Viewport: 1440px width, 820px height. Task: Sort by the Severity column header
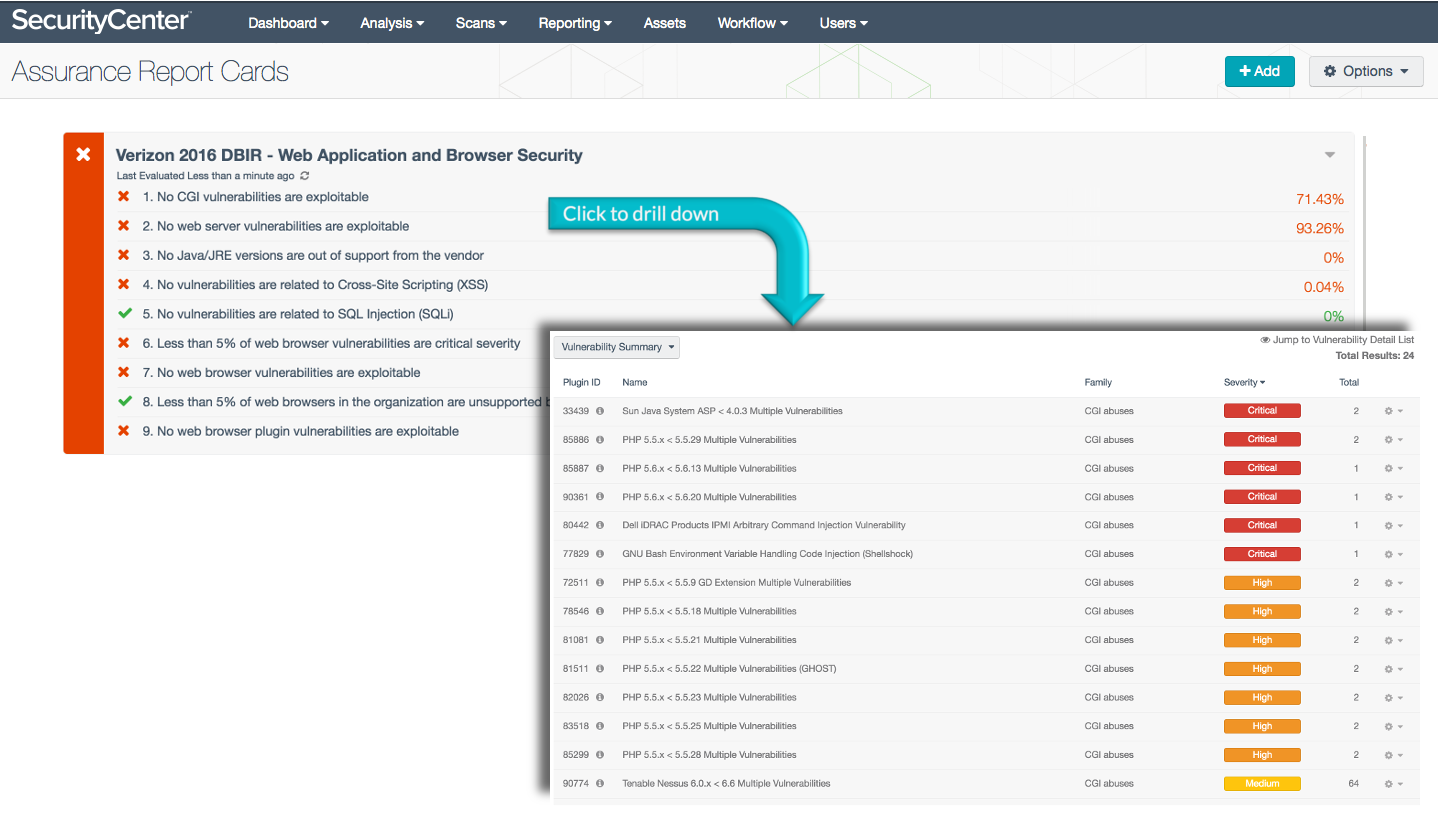click(x=1244, y=382)
